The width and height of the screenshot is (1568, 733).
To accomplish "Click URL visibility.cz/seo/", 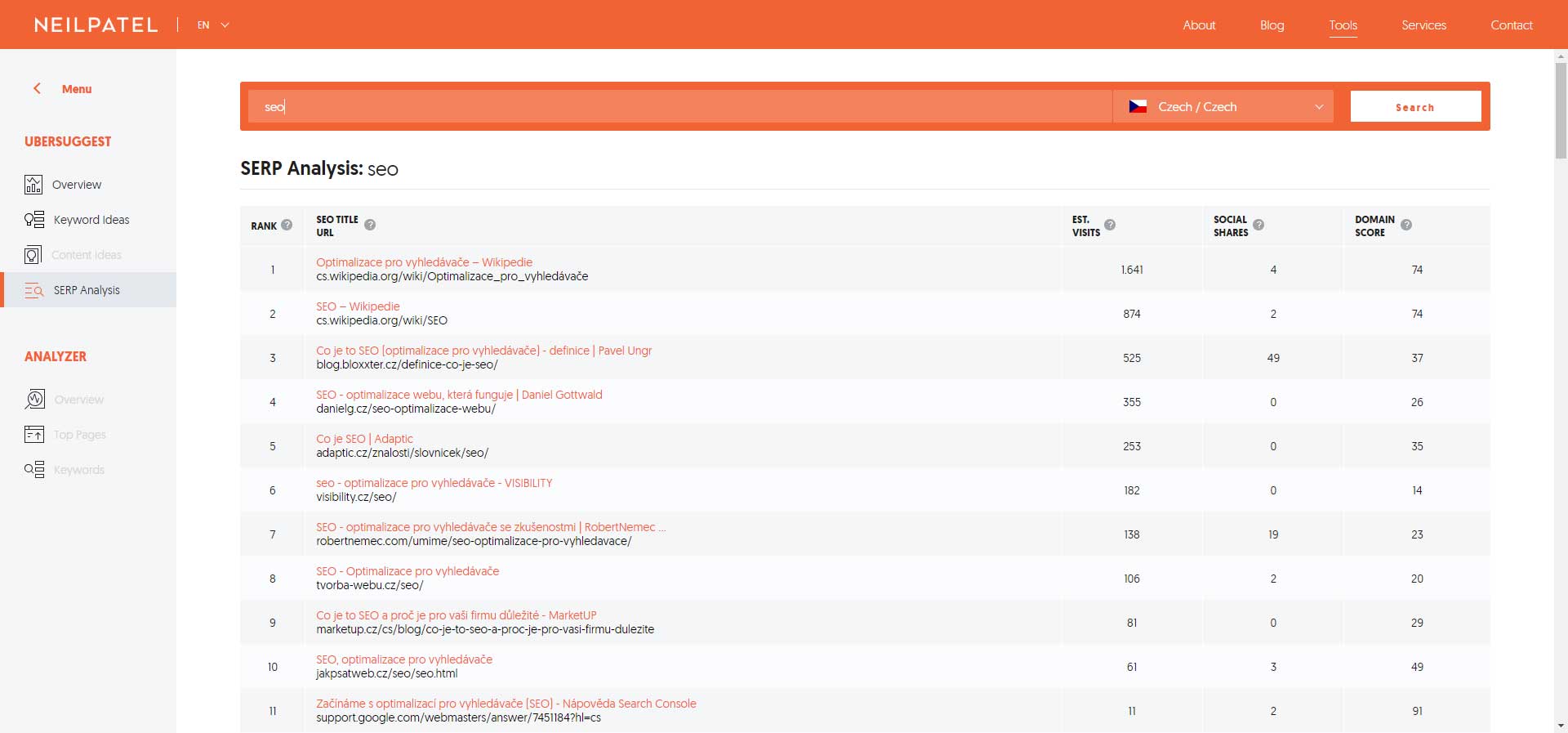I will pos(356,497).
